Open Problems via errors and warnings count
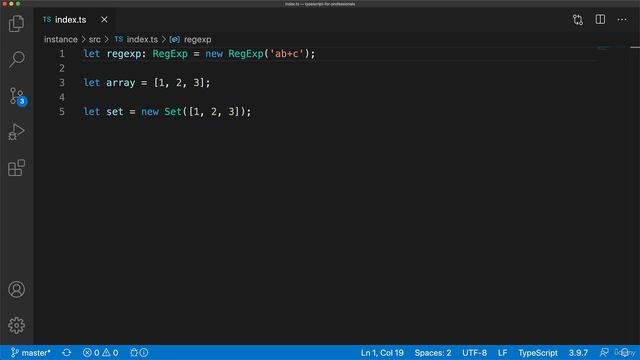 [x=100, y=353]
